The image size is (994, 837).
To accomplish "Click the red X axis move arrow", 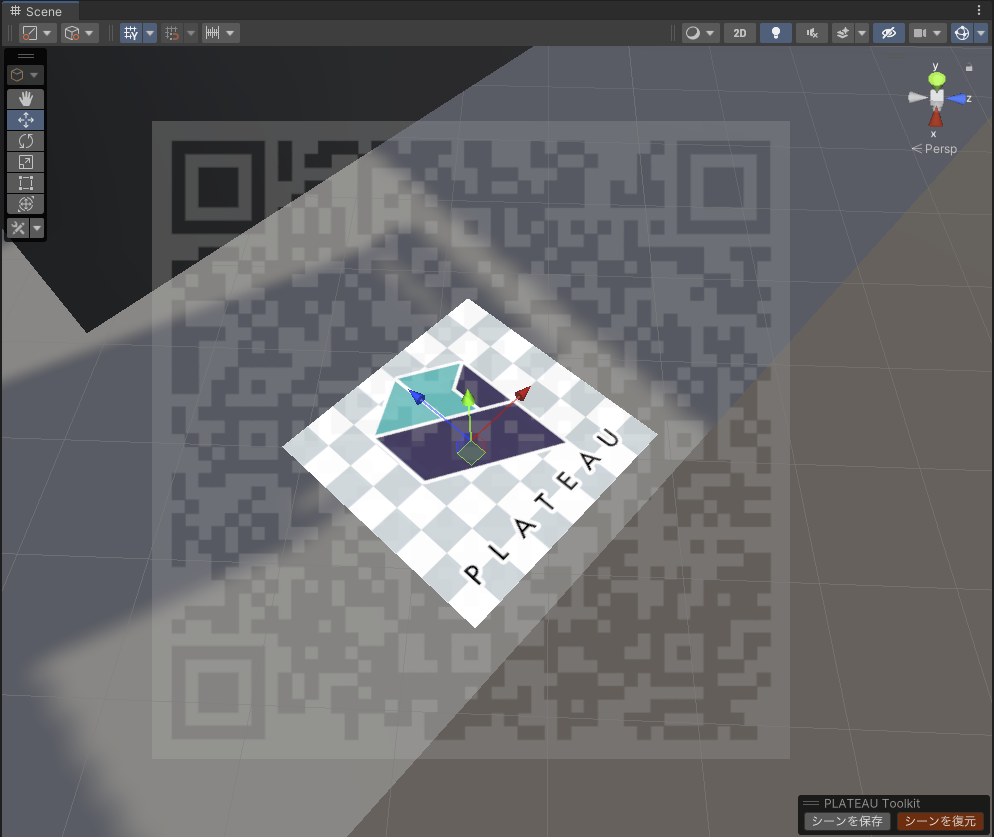I will [x=522, y=394].
